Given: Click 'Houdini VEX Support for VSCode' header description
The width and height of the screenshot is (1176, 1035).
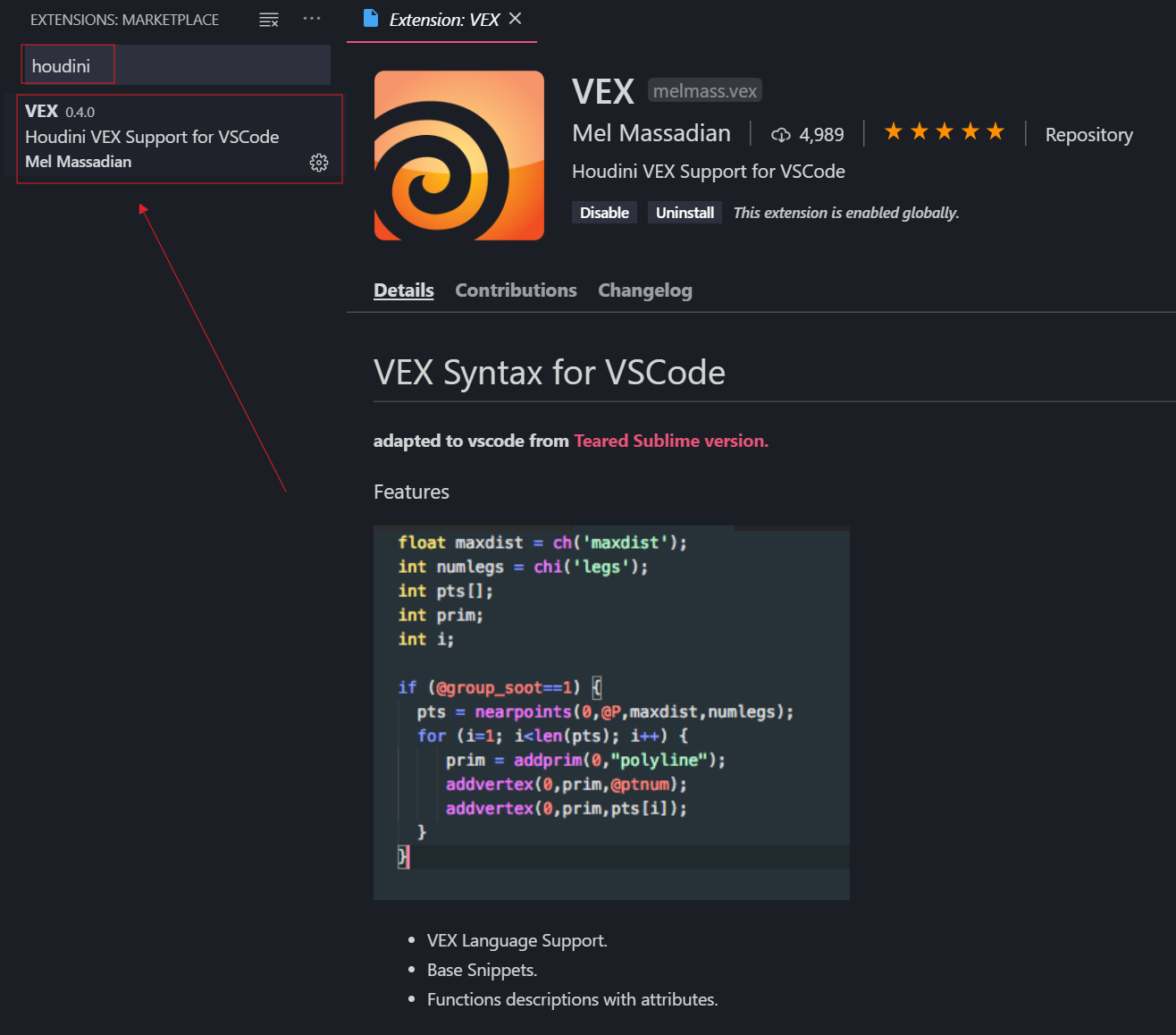Looking at the screenshot, I should pos(708,172).
